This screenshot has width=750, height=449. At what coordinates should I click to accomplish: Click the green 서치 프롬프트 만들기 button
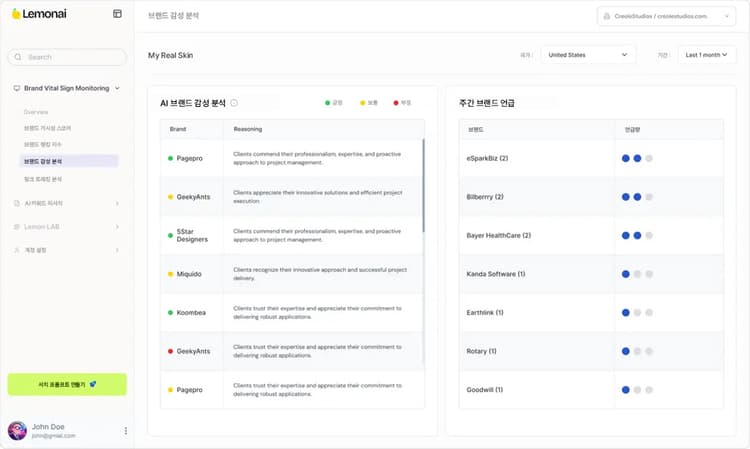pyautogui.click(x=67, y=384)
